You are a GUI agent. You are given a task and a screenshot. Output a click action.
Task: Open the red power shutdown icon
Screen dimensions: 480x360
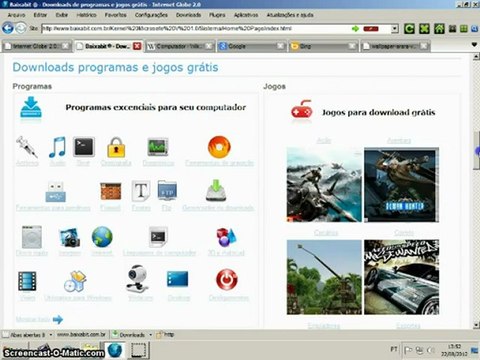(227, 280)
